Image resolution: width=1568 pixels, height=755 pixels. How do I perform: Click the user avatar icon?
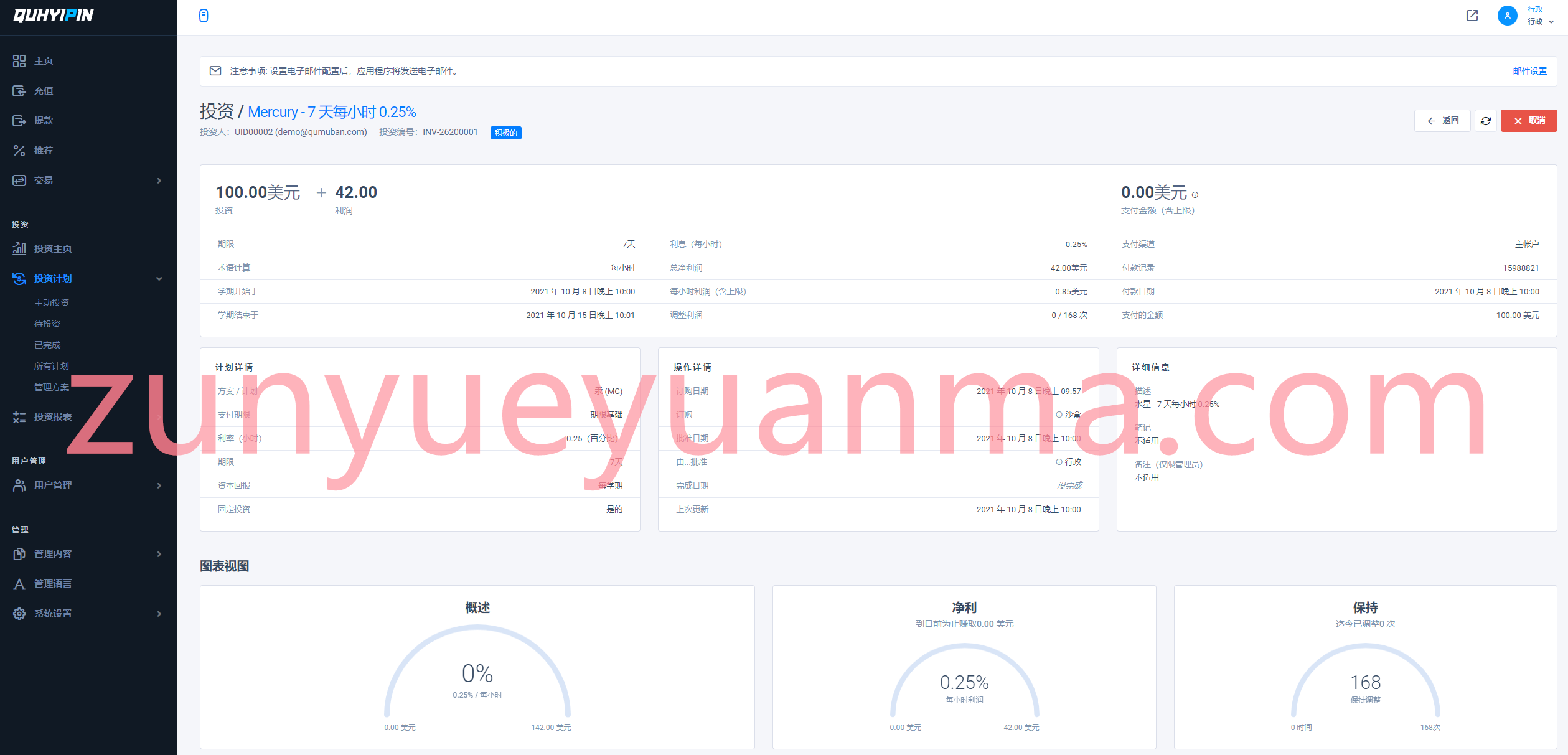coord(1507,16)
